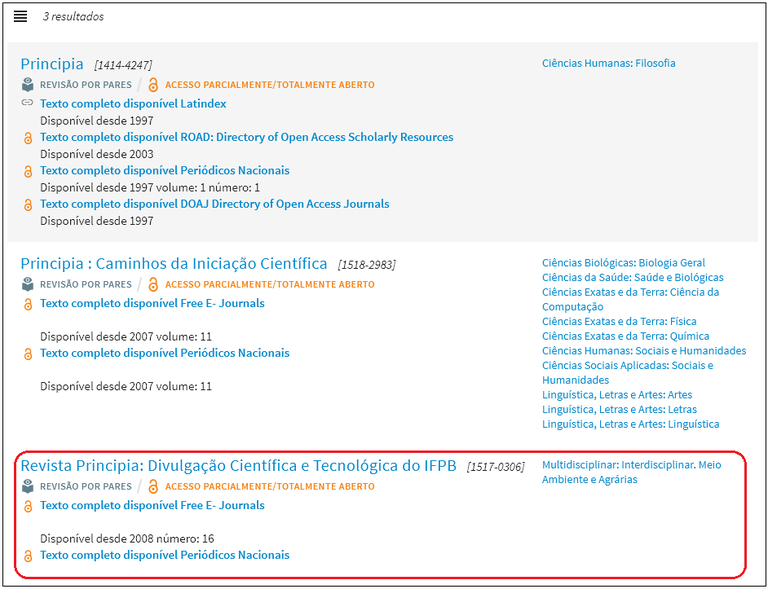Click chain link icon next to Latindex

tap(28, 104)
